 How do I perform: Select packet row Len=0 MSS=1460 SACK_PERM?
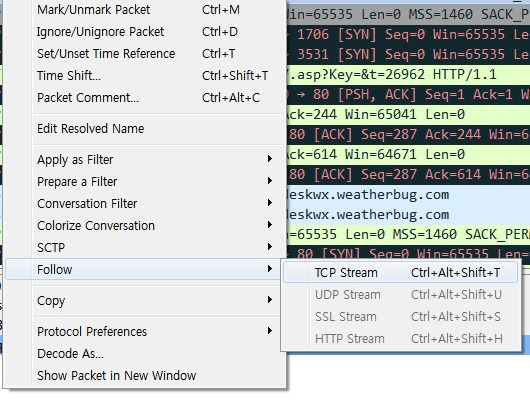click(x=408, y=234)
